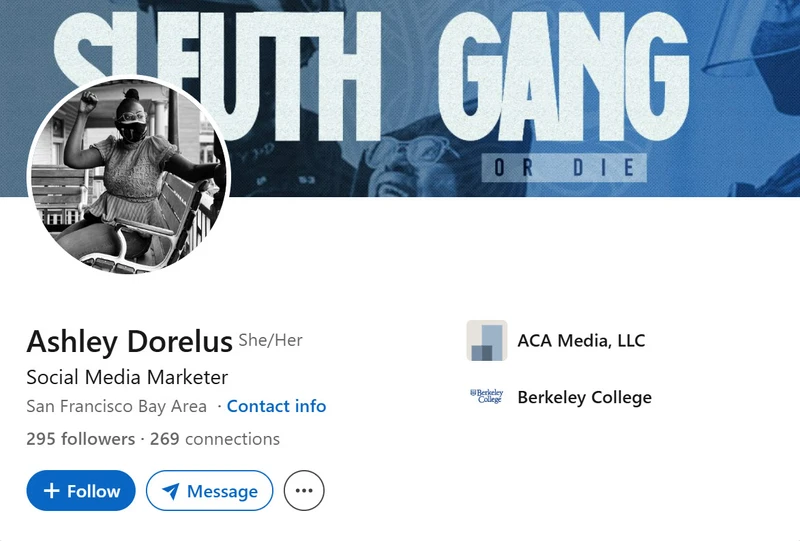The height and width of the screenshot is (541, 800).
Task: Click the paper plane message icon
Action: click(170, 491)
